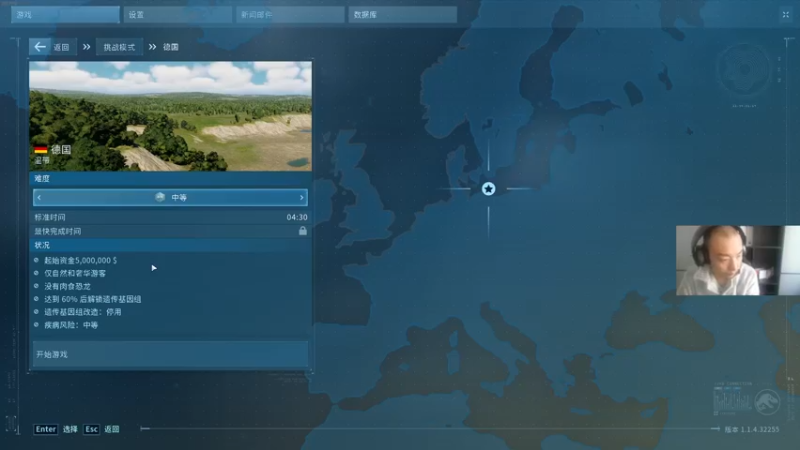Click the Jurassic World logo icon
Screen dimensions: 800x450
767,402
